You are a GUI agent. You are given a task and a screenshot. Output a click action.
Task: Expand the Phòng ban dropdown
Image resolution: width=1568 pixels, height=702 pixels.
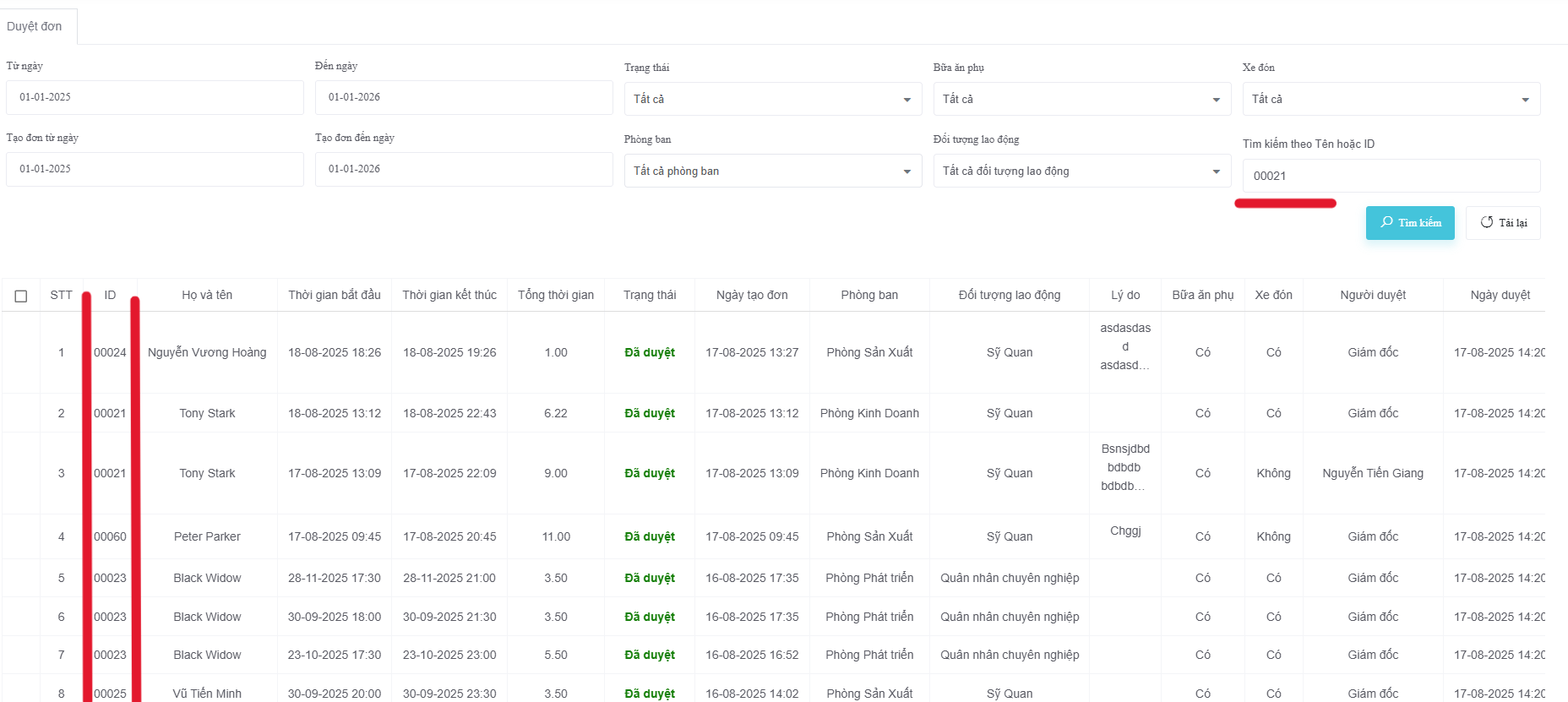click(x=772, y=171)
